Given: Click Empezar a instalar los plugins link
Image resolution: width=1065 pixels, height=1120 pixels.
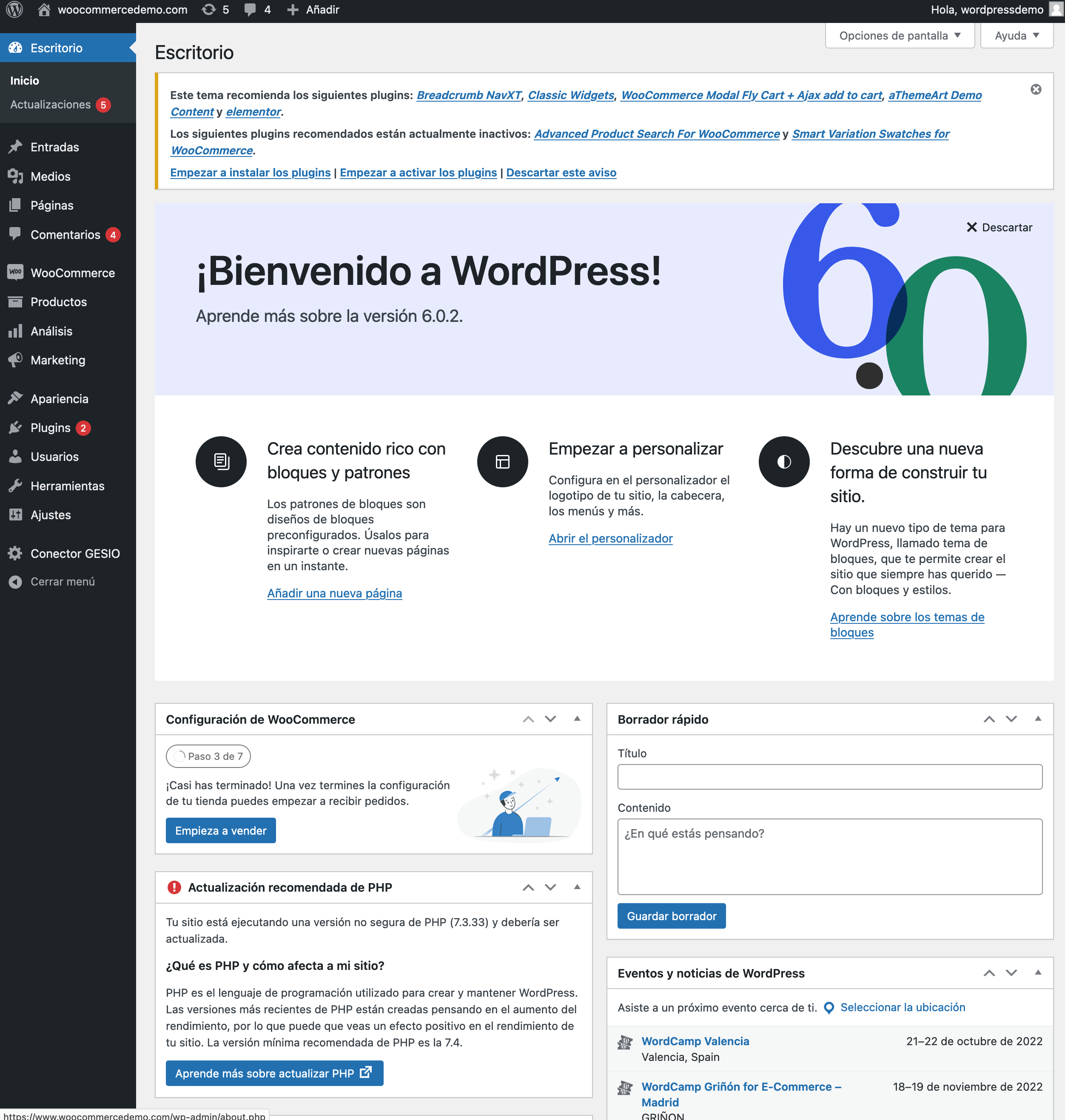Looking at the screenshot, I should tap(251, 173).
